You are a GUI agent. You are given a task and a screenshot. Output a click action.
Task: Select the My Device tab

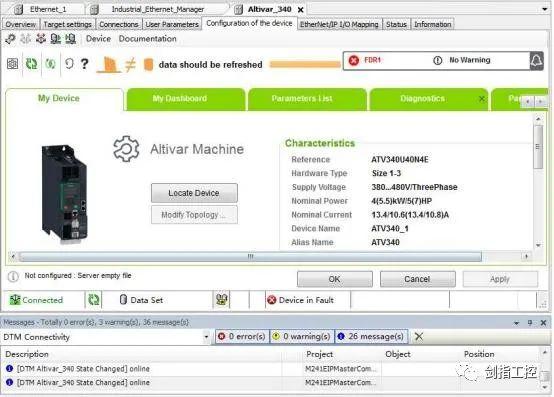[64, 99]
